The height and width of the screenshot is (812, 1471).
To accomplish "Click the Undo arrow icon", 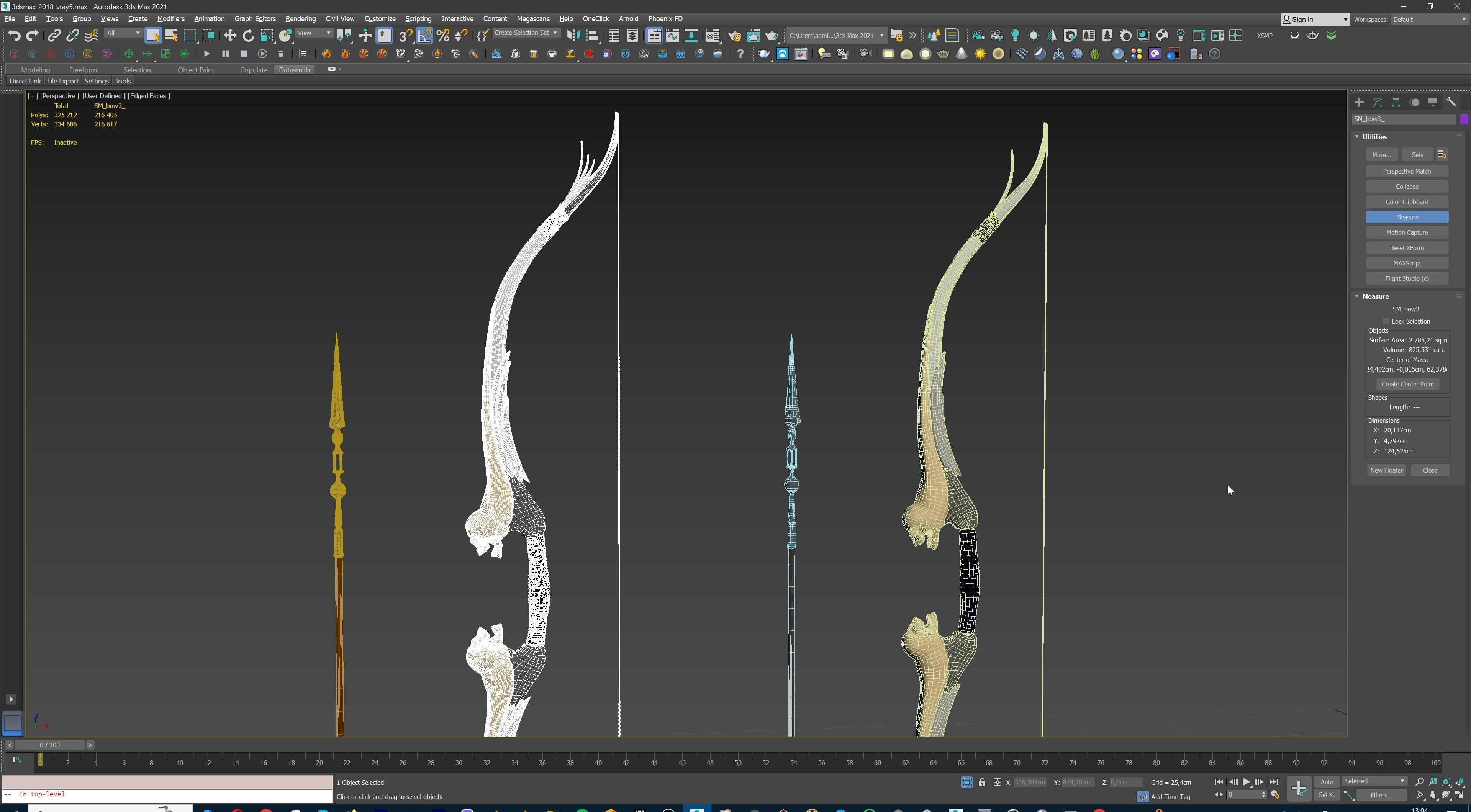I will 14,35.
